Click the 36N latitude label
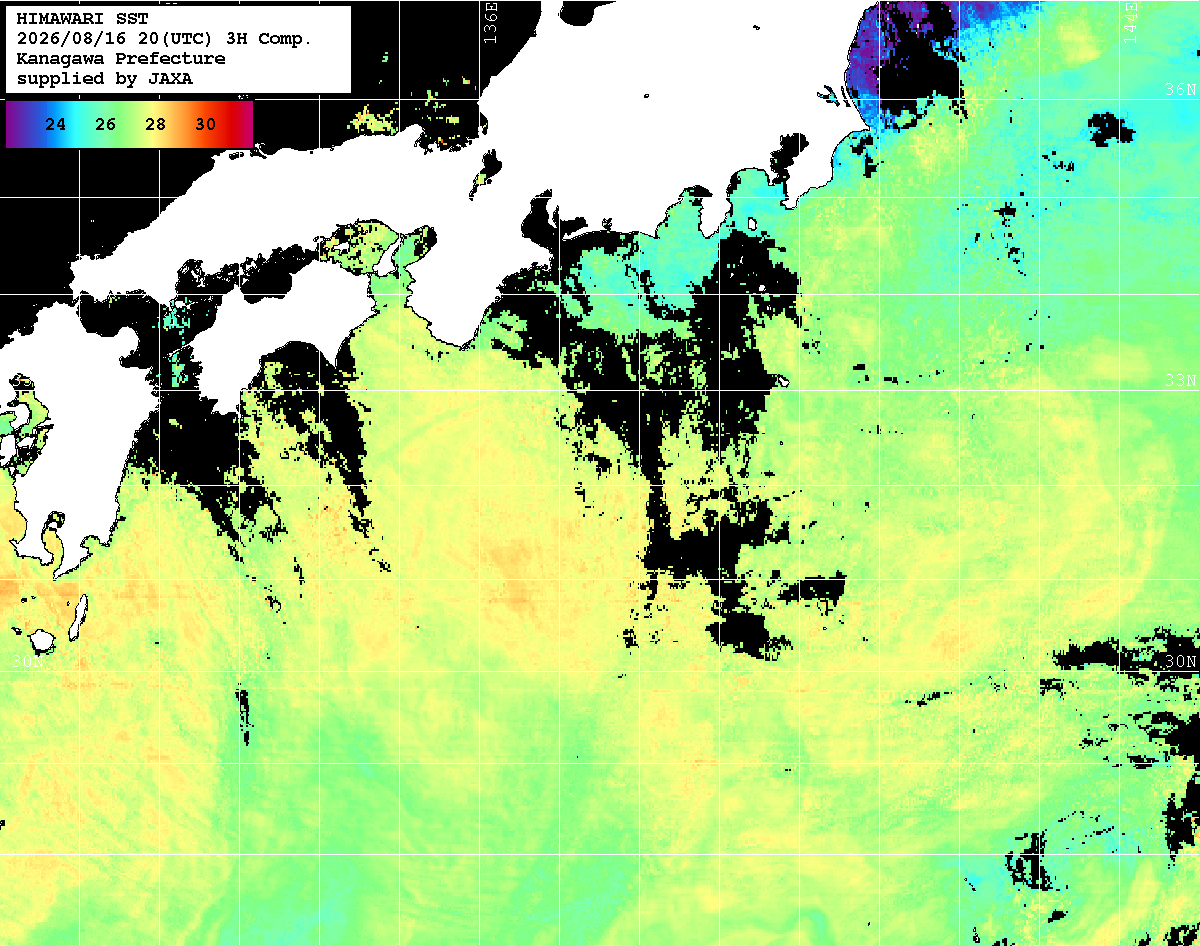Image resolution: width=1200 pixels, height=946 pixels. [x=1181, y=88]
